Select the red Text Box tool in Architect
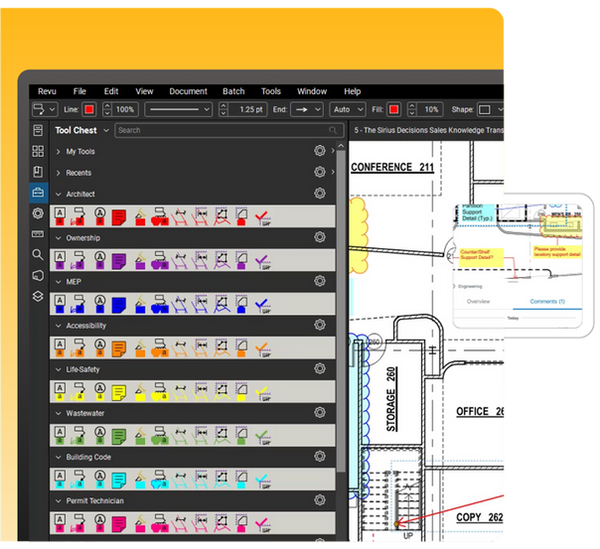 (x=60, y=217)
